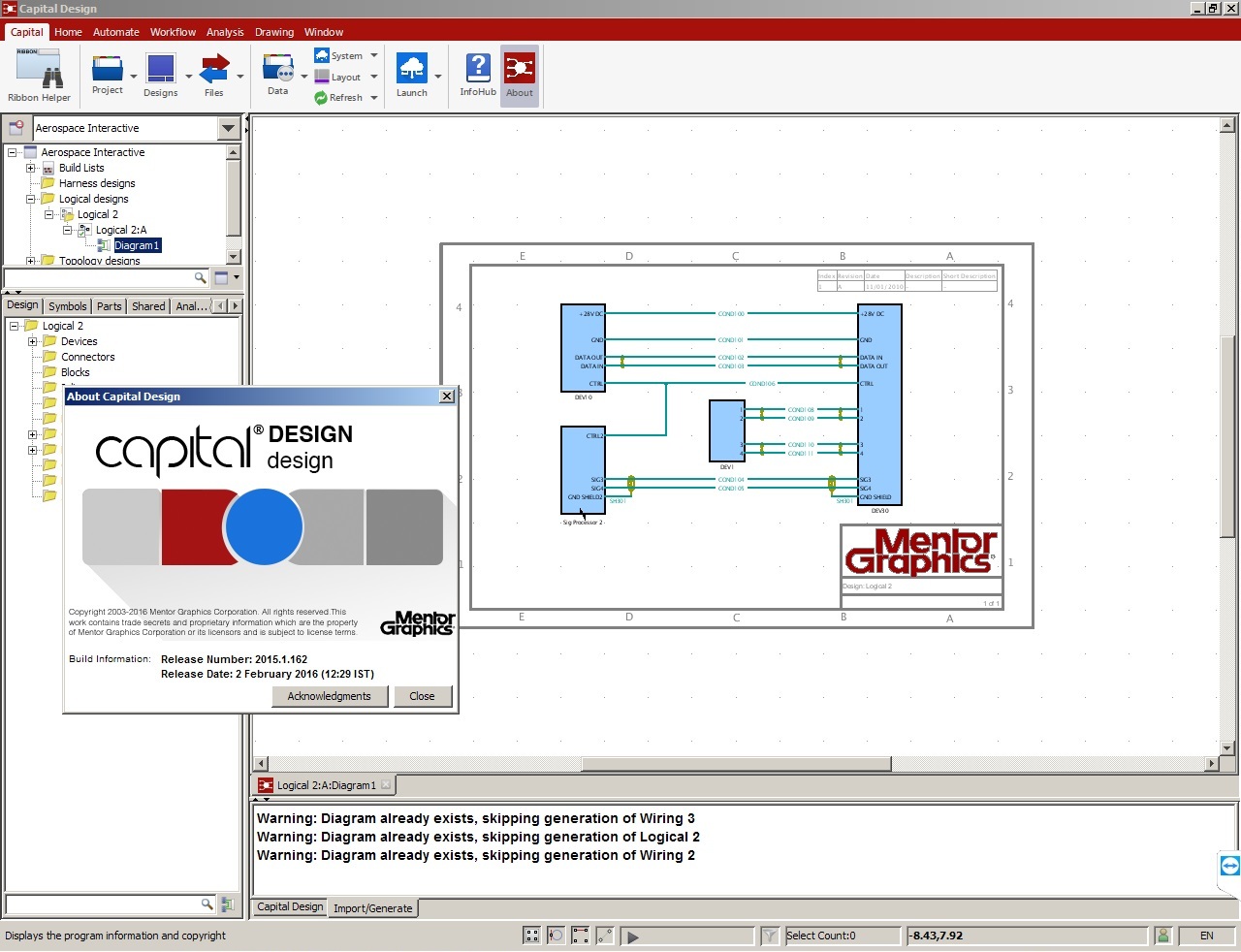
Task: Open InfoHub help icon
Action: click(x=478, y=68)
